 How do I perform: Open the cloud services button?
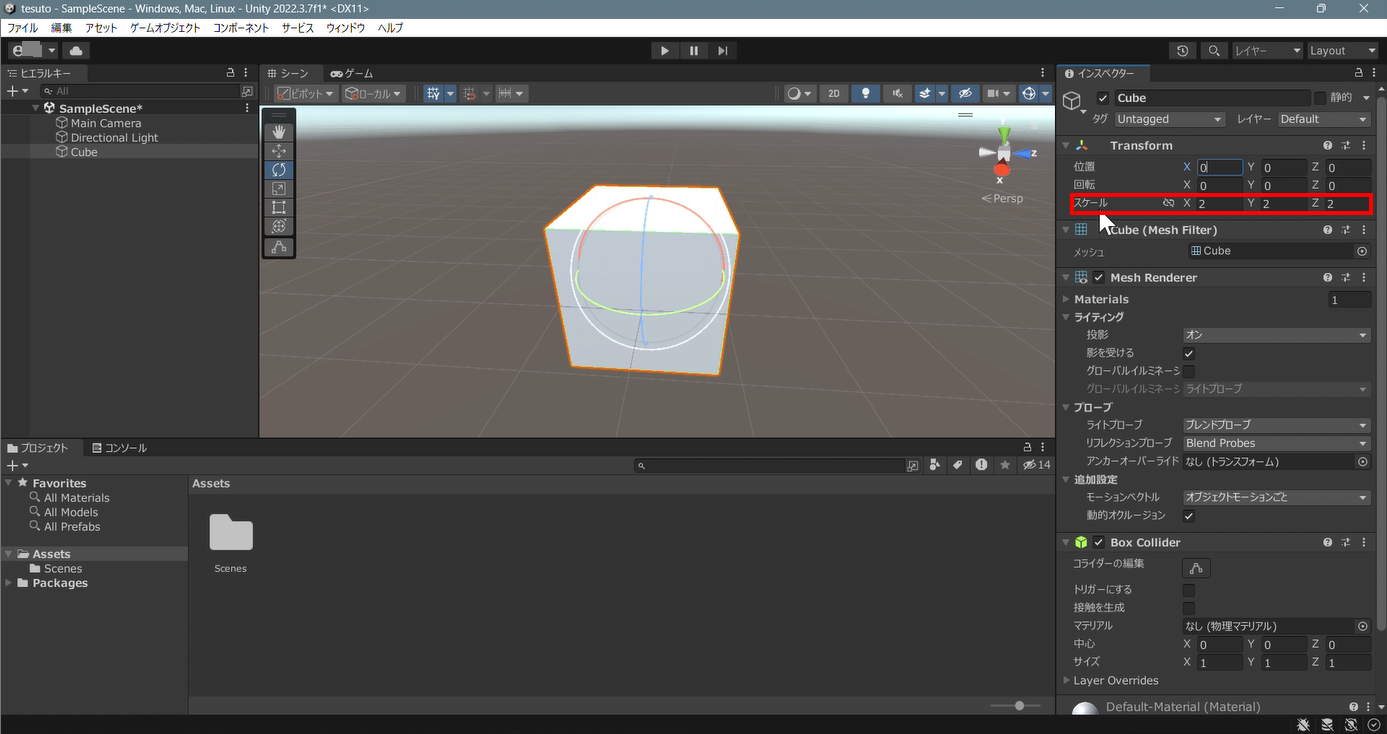(76, 50)
